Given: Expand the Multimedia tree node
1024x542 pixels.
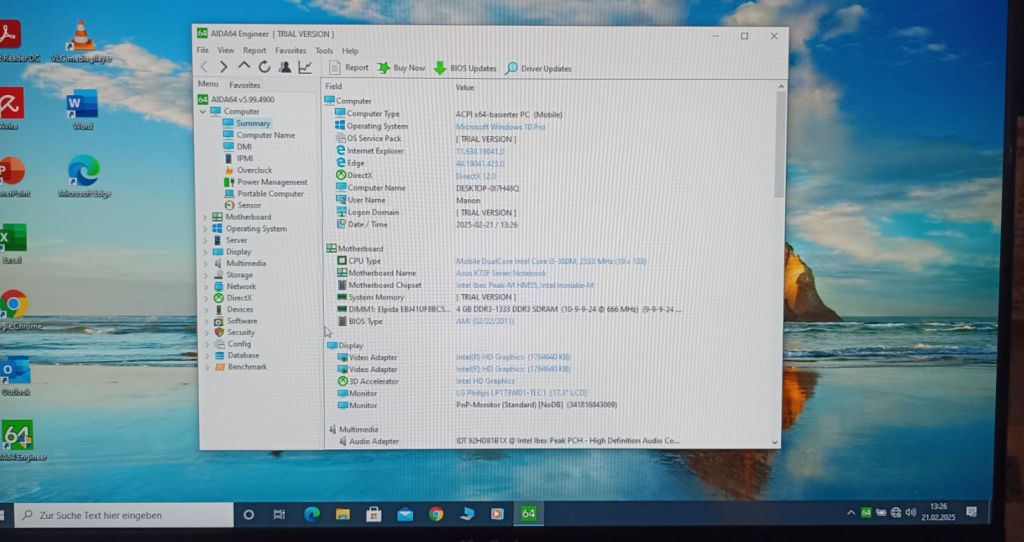Looking at the screenshot, I should pos(206,264).
